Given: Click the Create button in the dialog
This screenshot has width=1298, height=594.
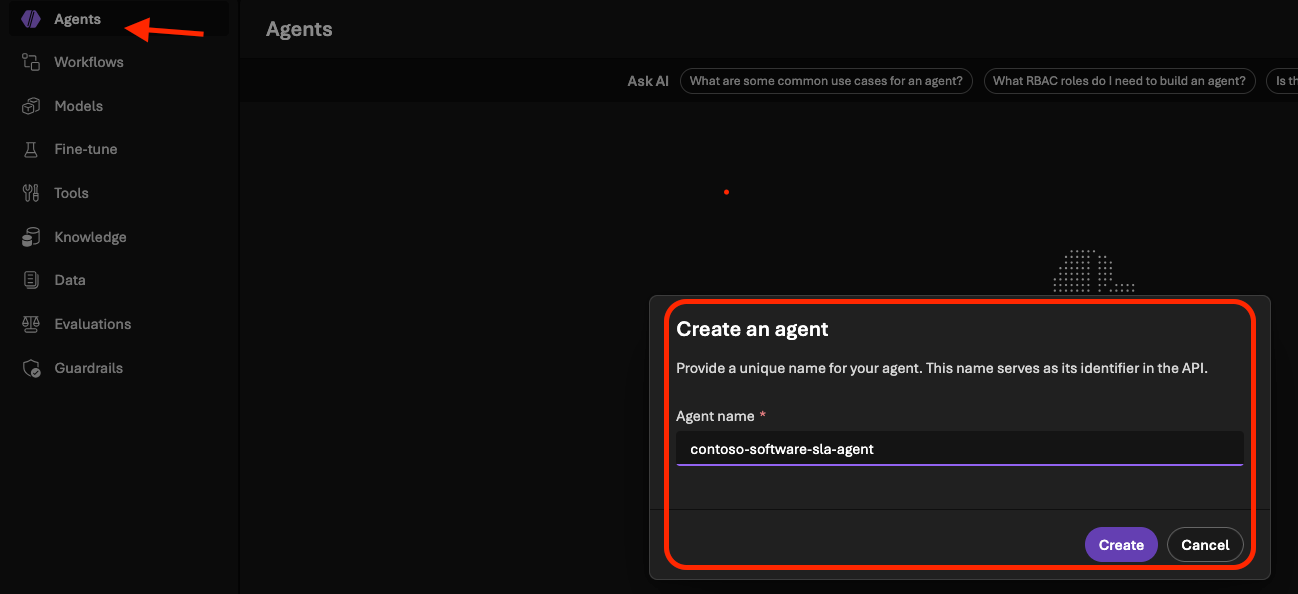Looking at the screenshot, I should [x=1121, y=545].
